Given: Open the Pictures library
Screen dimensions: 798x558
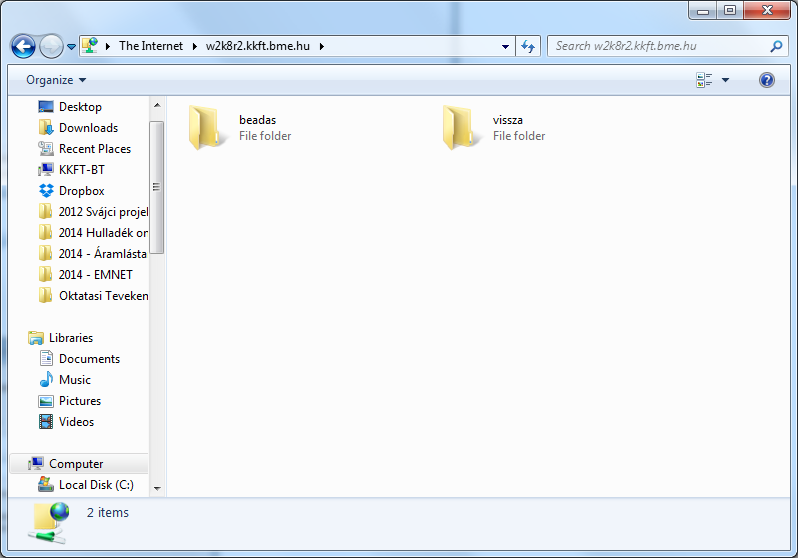Looking at the screenshot, I should [x=79, y=401].
